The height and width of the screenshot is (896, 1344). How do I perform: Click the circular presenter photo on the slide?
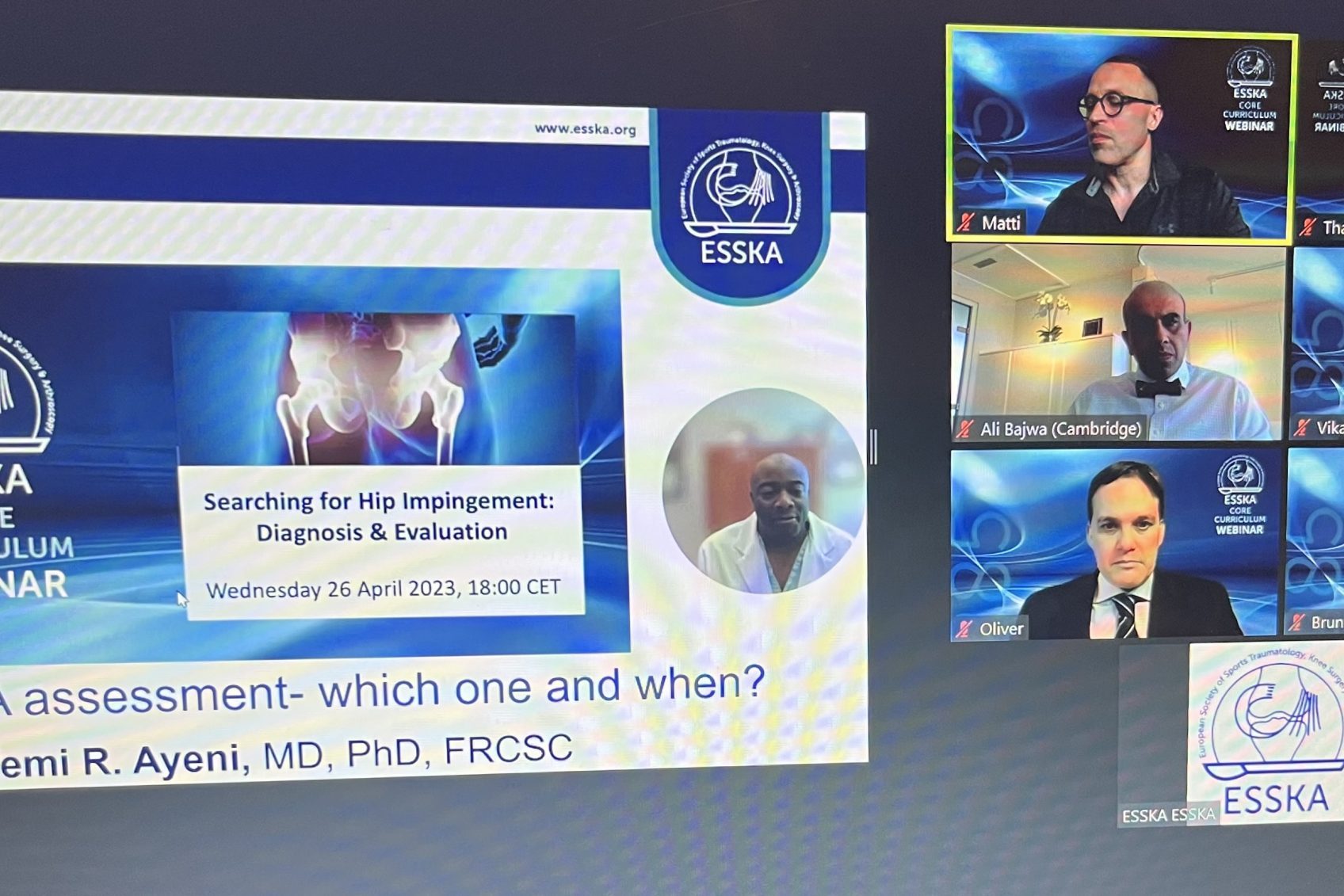tap(762, 491)
